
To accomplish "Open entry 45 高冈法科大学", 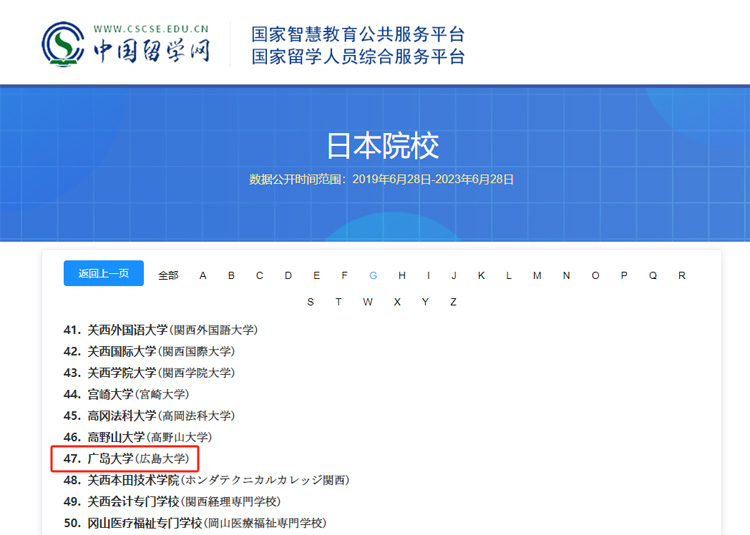I will point(149,415).
